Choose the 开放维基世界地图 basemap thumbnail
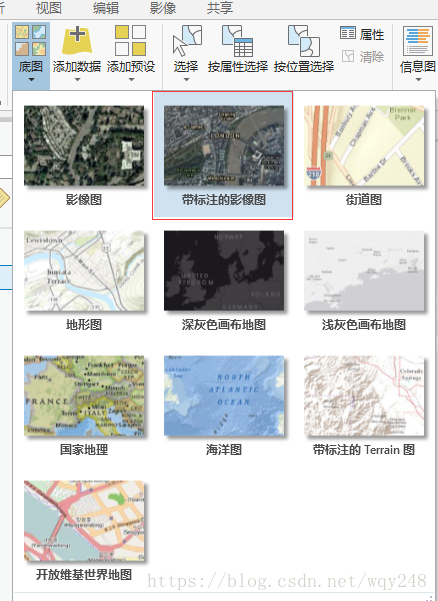438x601 pixels. 84,521
